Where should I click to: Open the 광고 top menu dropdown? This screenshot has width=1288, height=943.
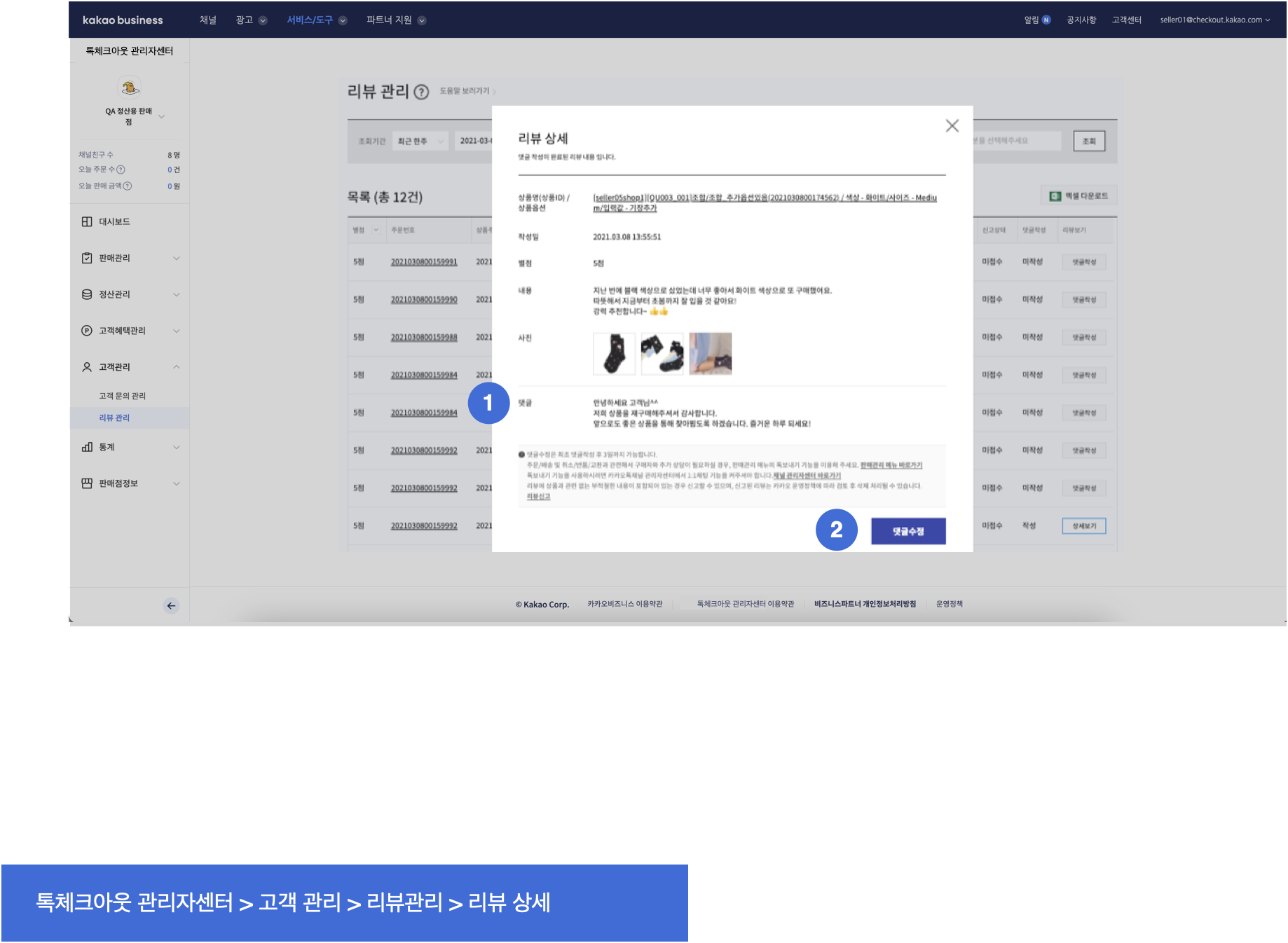click(251, 20)
